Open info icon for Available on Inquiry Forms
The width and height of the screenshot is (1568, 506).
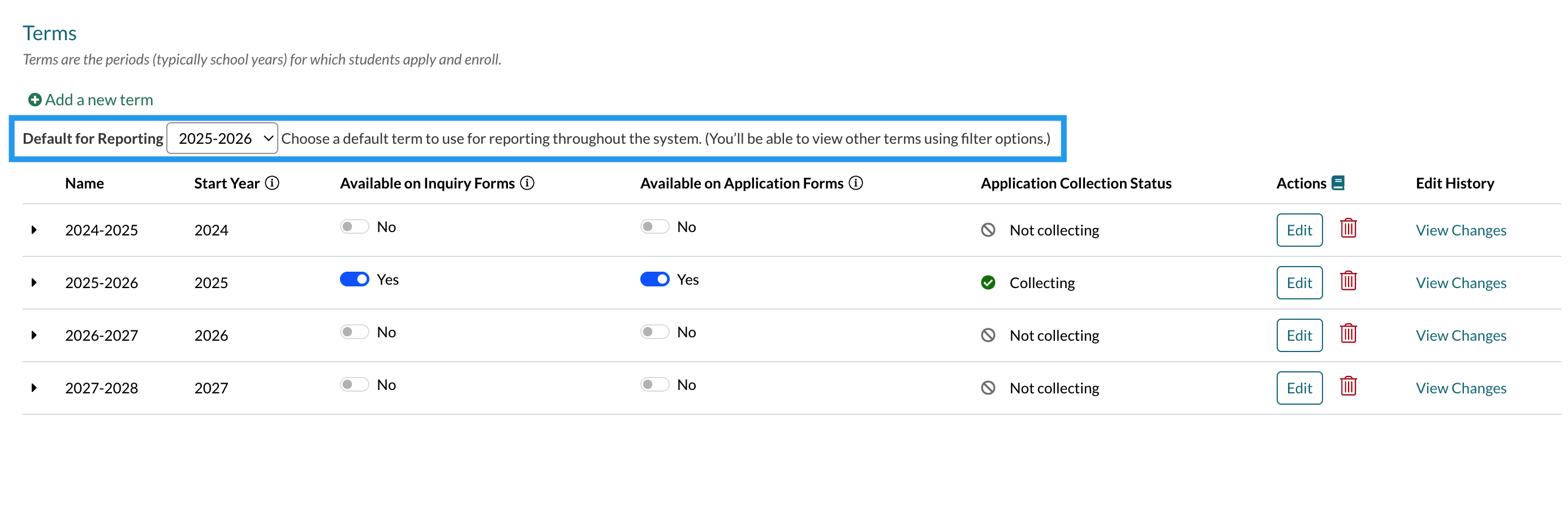point(527,183)
